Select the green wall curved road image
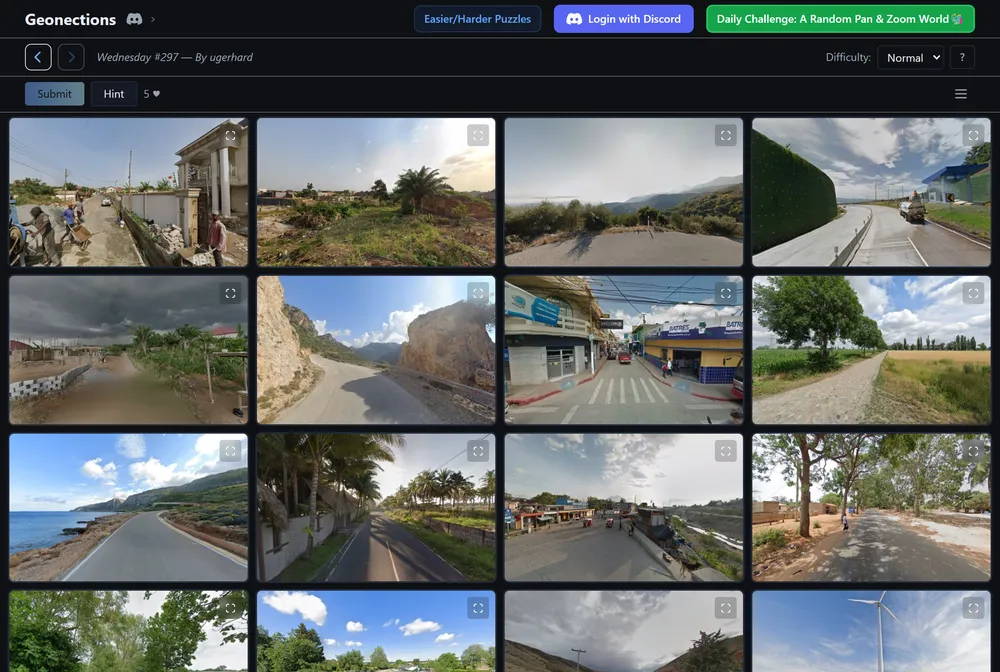The width and height of the screenshot is (1000, 672). [871, 192]
